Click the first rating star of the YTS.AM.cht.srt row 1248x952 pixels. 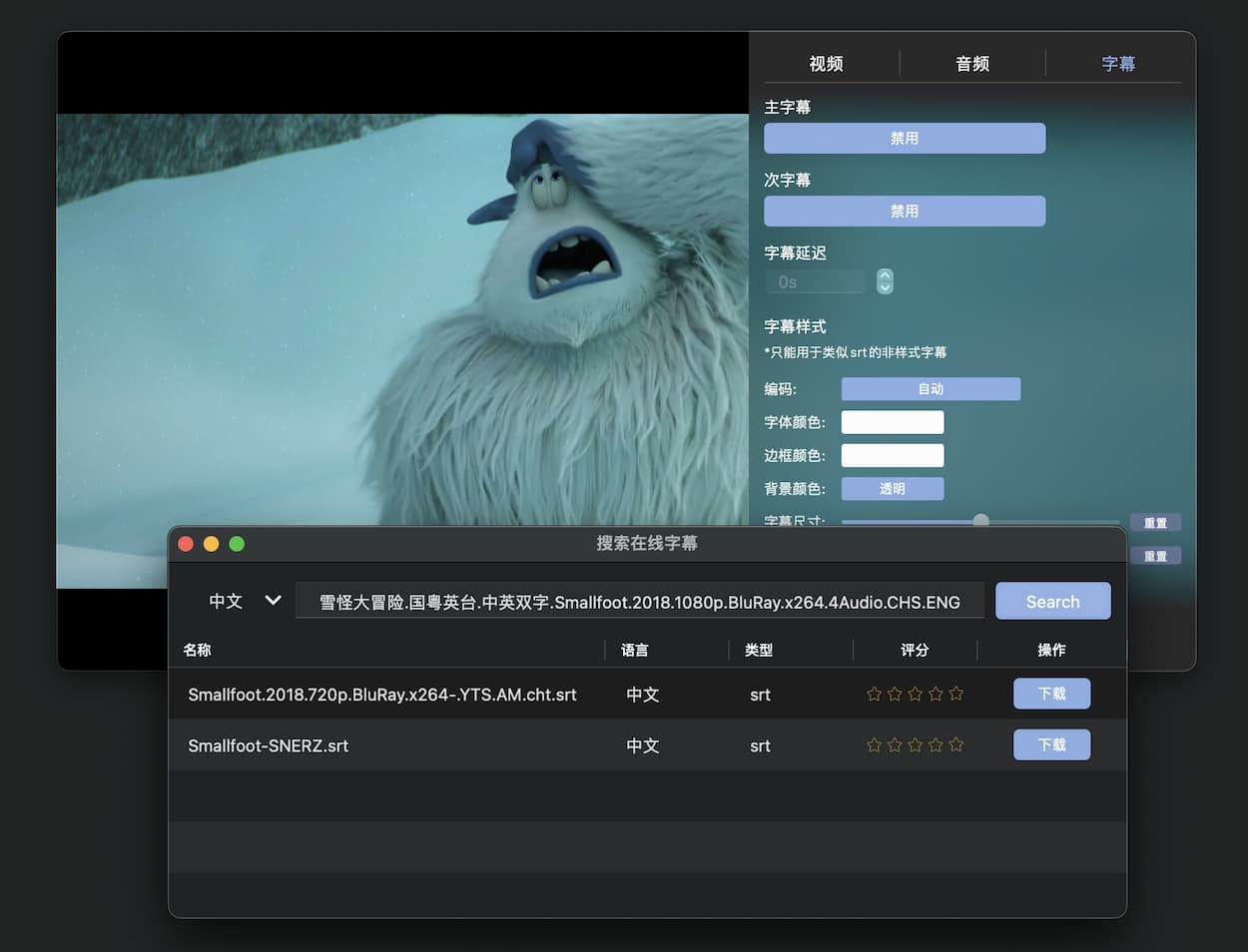point(874,694)
